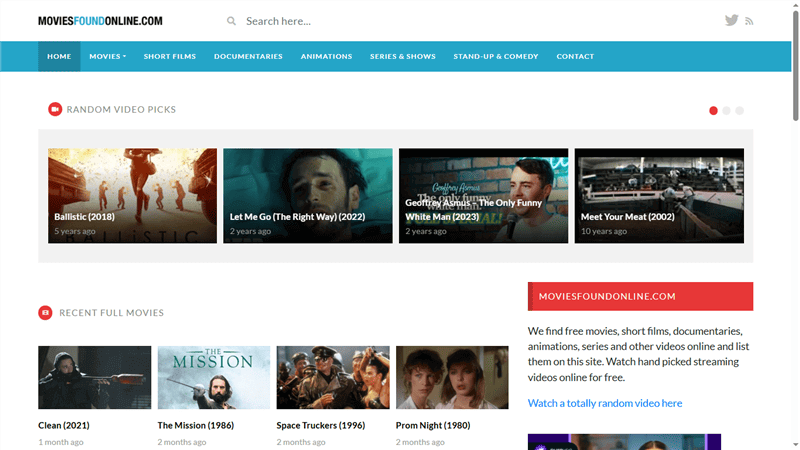This screenshot has height=450, width=800.
Task: Click the Recent Full Movies red icon
Action: 45,313
